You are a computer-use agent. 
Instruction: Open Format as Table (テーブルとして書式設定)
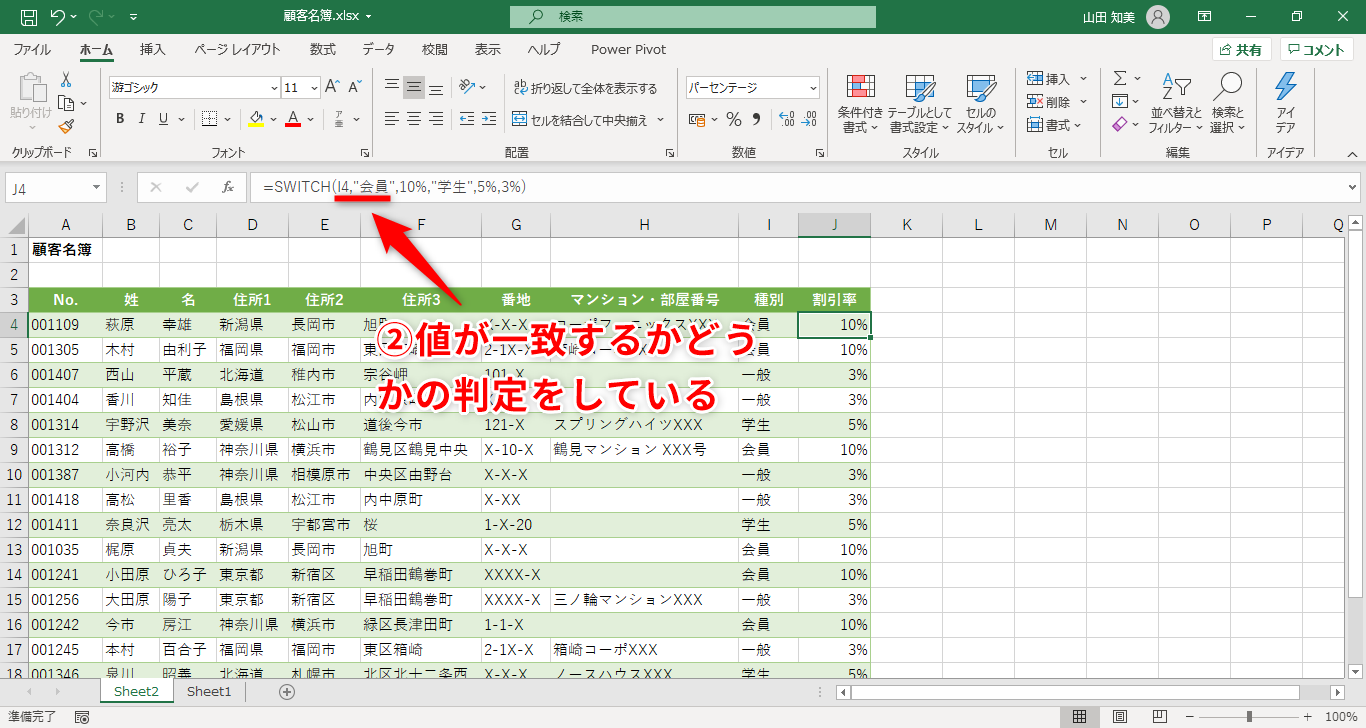tap(920, 104)
